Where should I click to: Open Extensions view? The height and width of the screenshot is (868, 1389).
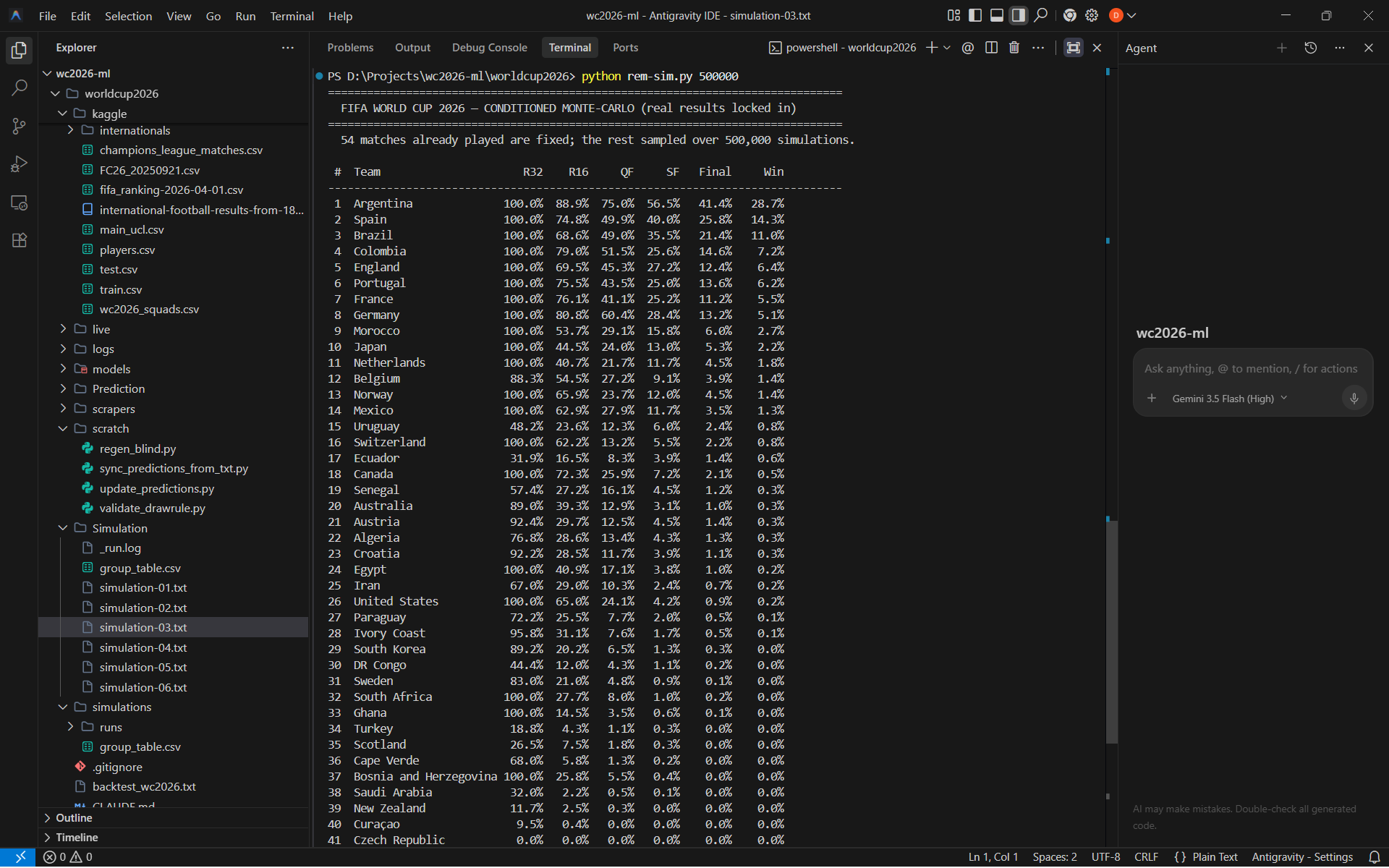coord(20,240)
